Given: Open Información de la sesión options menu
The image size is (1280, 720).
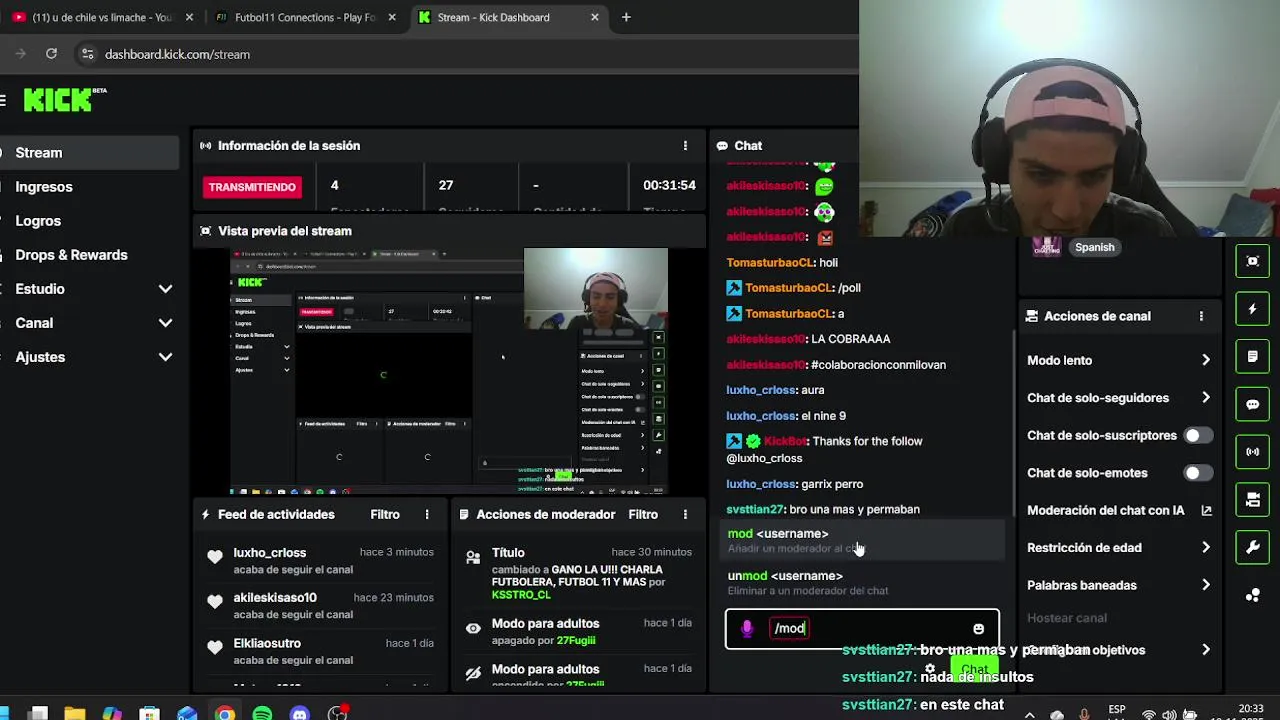Looking at the screenshot, I should point(685,146).
